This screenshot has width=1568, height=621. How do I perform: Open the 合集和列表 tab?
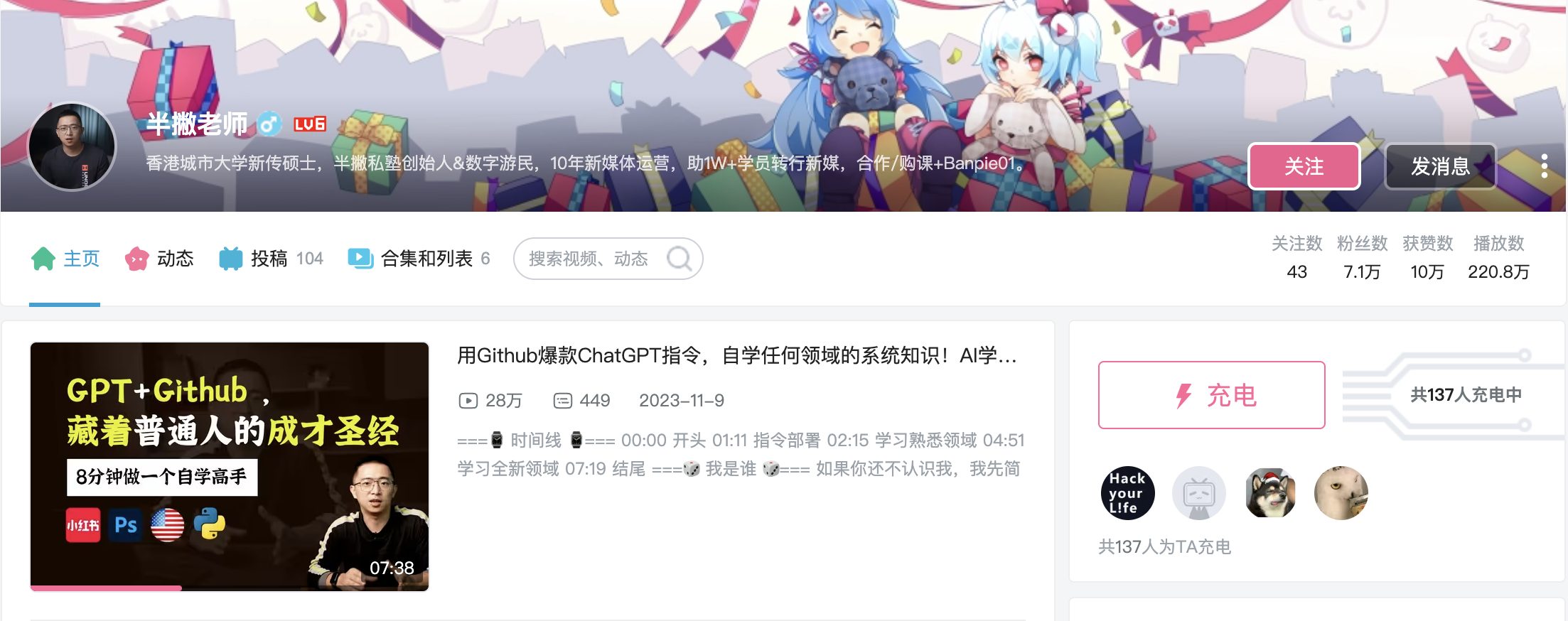click(419, 259)
